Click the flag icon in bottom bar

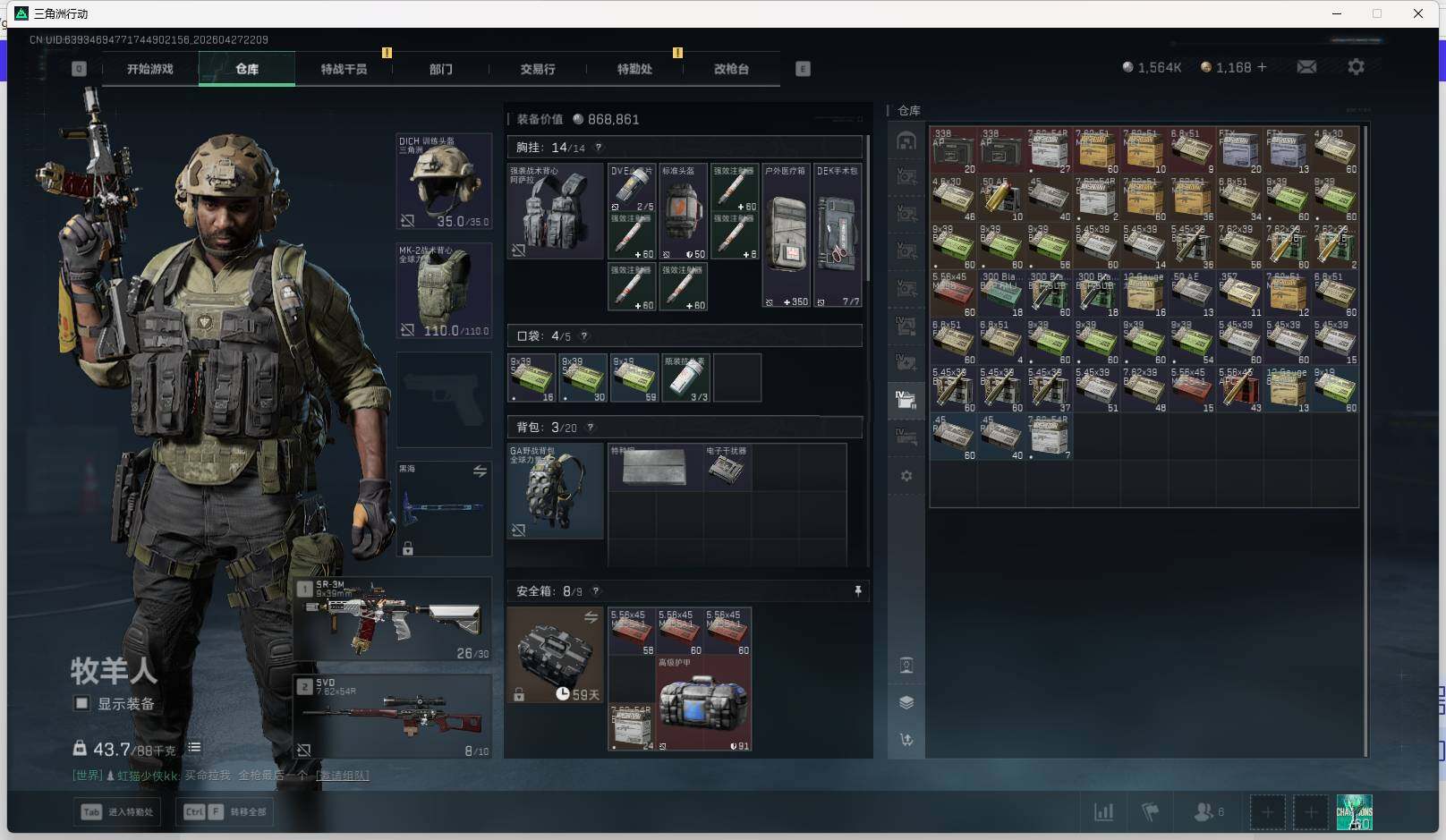1151,812
